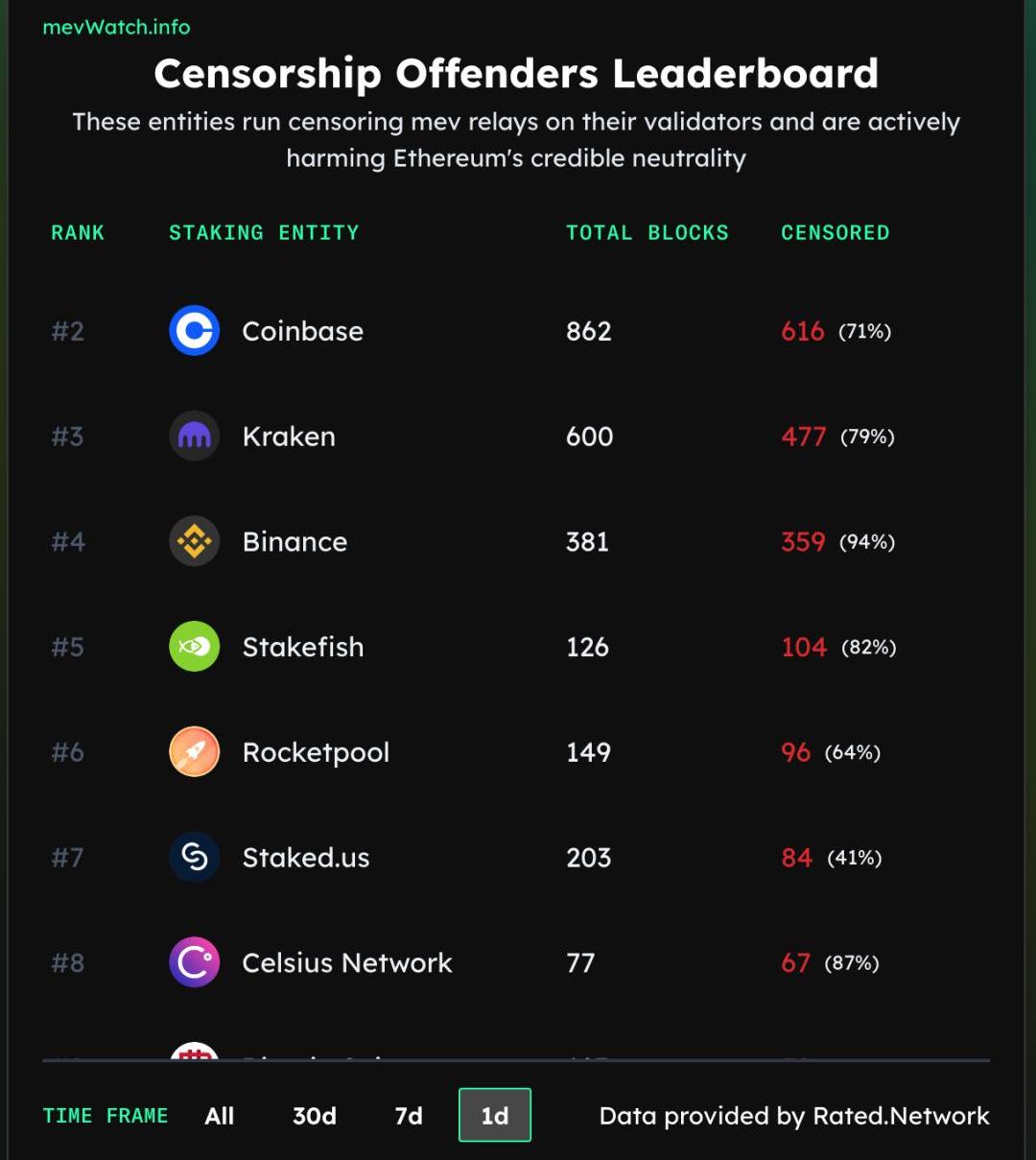Open the mevWatch.info link
The image size is (1036, 1160).
116,27
